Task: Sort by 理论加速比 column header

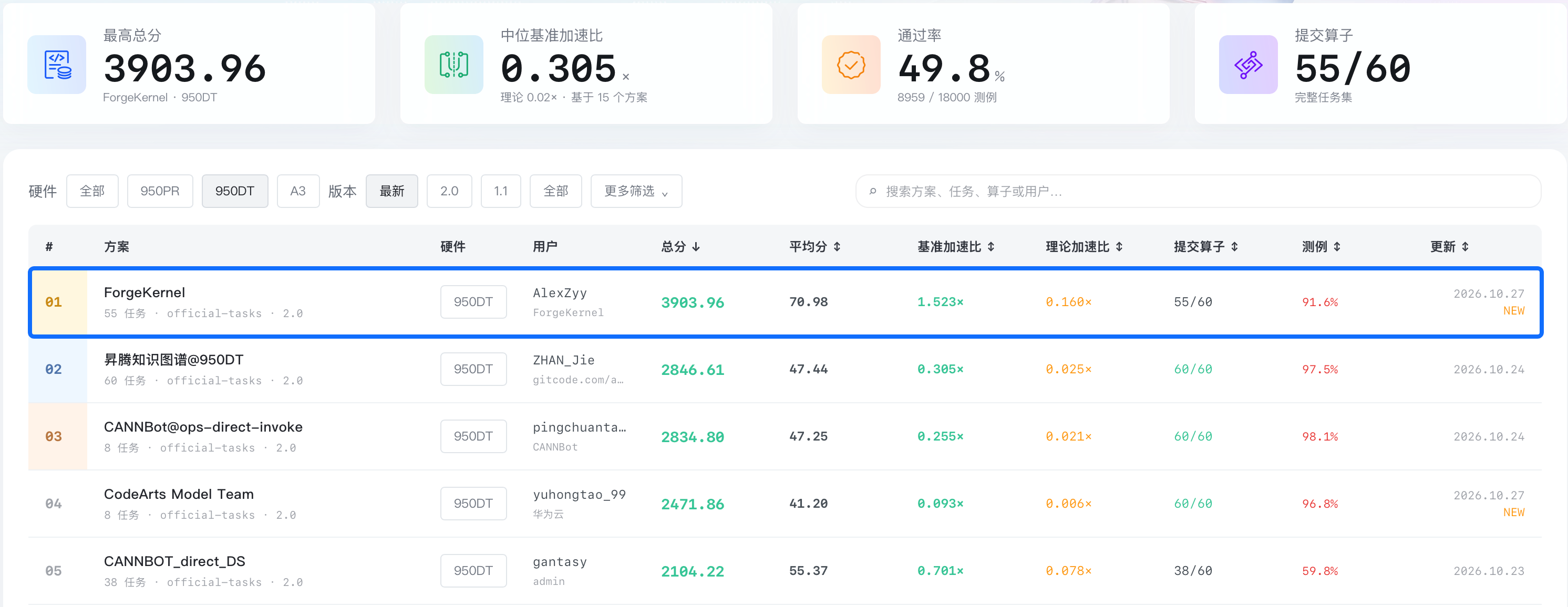Action: coord(1084,247)
